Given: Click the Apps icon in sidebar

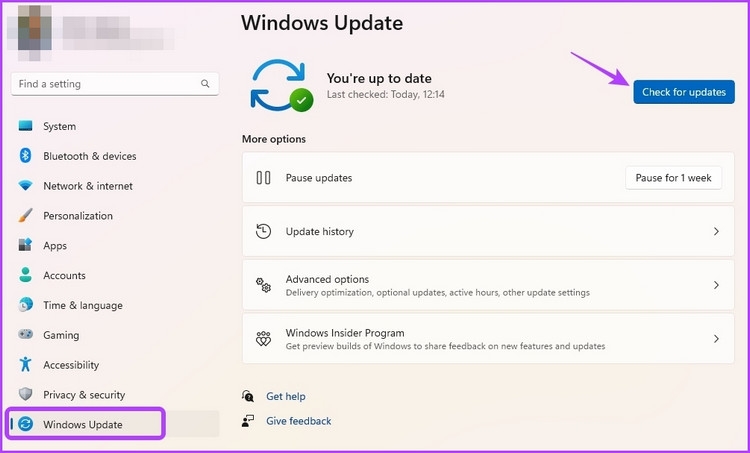Looking at the screenshot, I should pyautogui.click(x=25, y=245).
